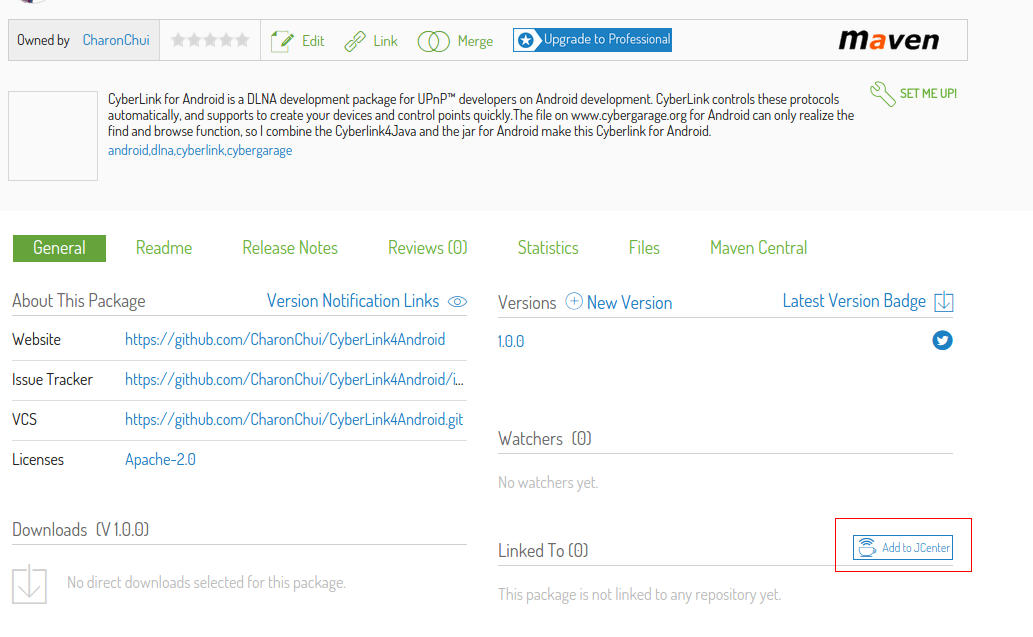Viewport: 1033px width, 637px height.
Task: Click the Link chain icon
Action: click(355, 41)
